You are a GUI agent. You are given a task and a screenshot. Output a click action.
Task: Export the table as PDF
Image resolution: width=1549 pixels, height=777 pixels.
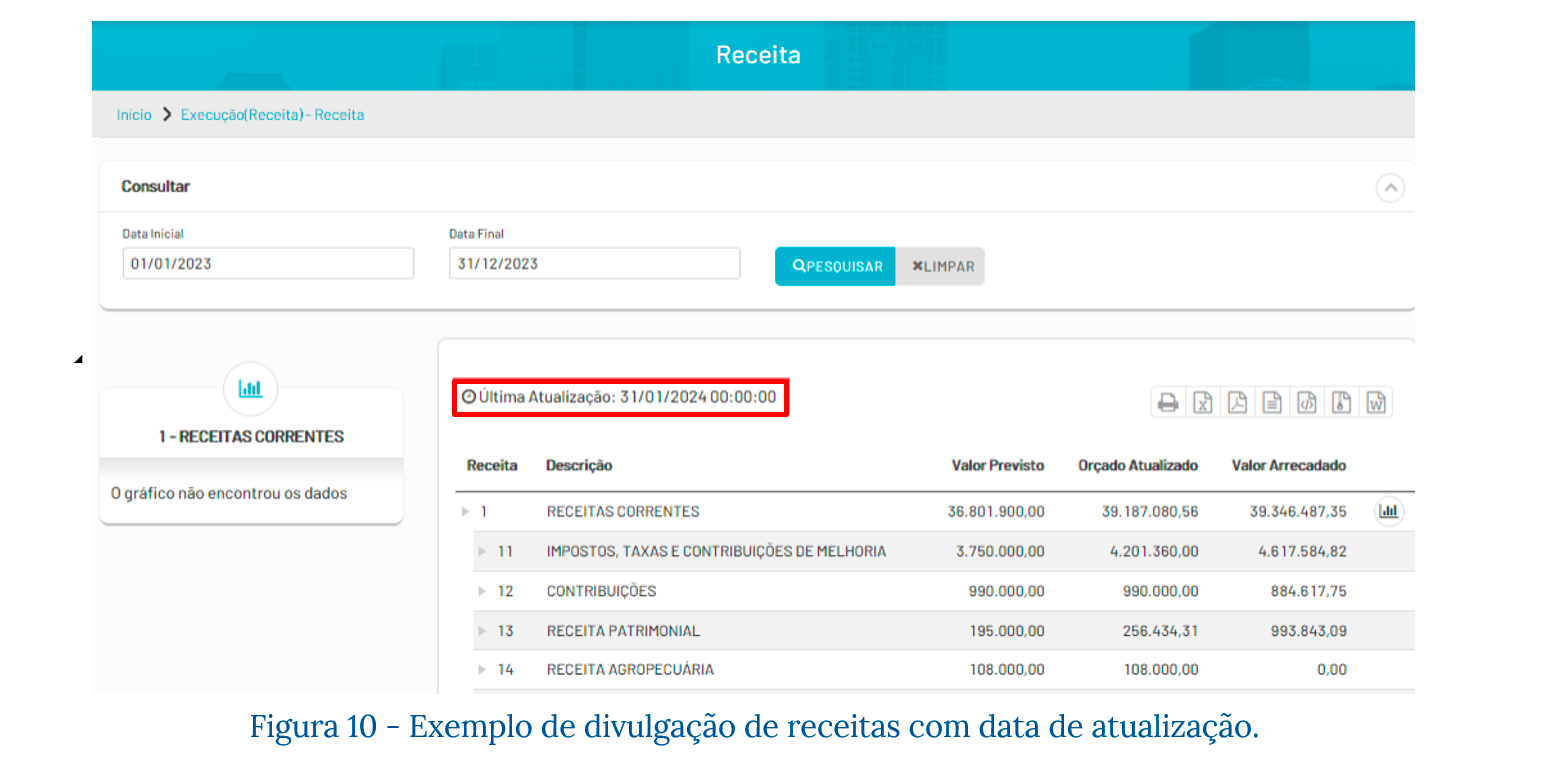point(1237,403)
